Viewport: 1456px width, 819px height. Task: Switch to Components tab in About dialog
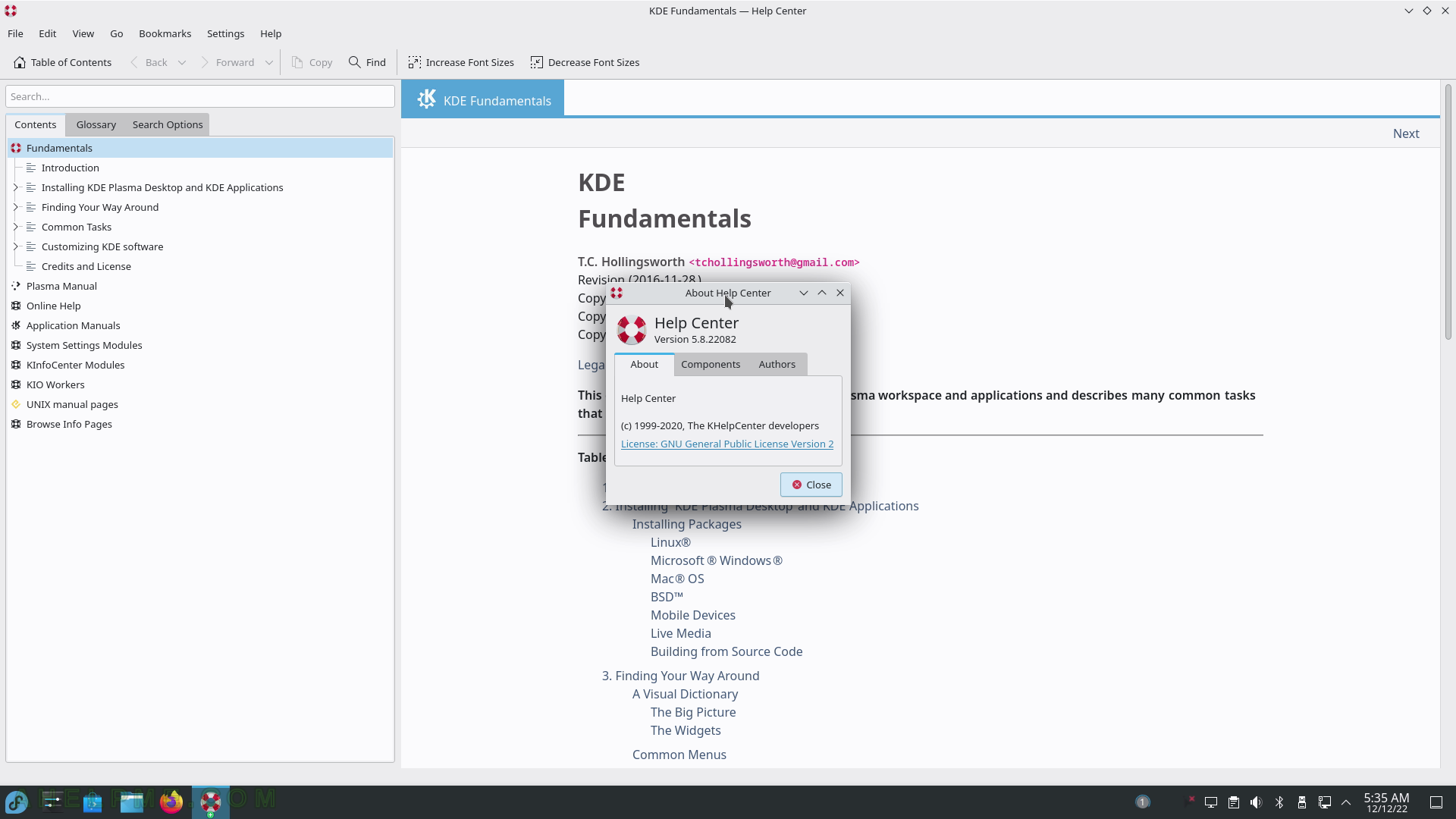[x=710, y=364]
